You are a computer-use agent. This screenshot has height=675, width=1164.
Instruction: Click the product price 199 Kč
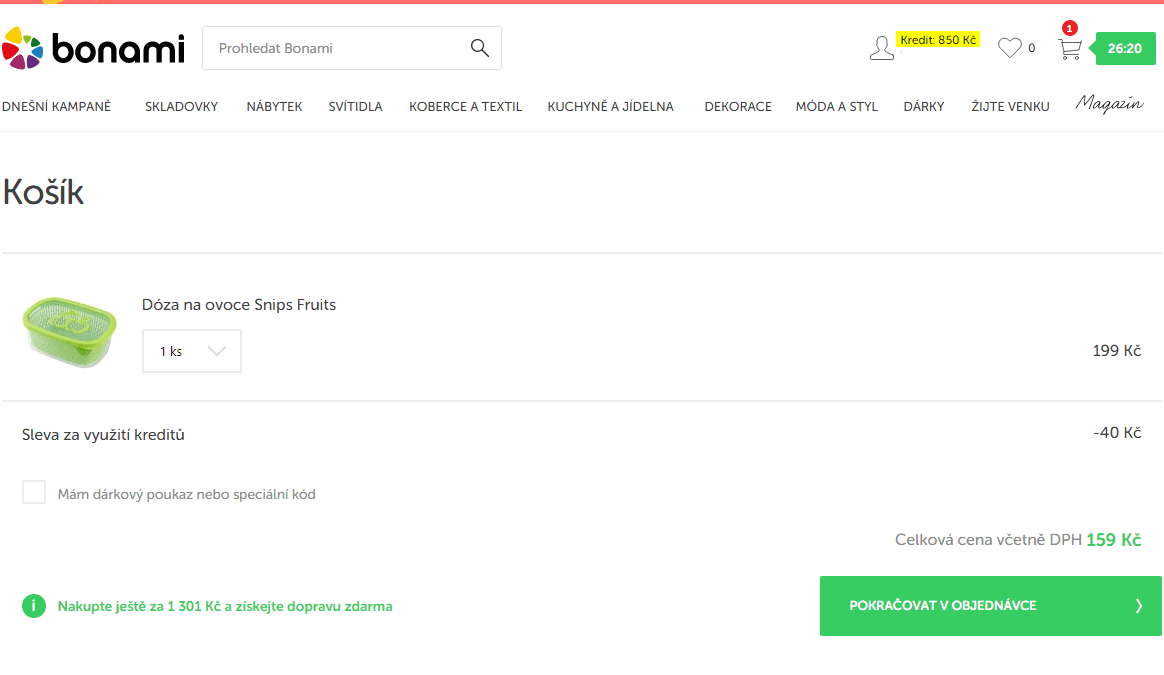[x=1116, y=350]
